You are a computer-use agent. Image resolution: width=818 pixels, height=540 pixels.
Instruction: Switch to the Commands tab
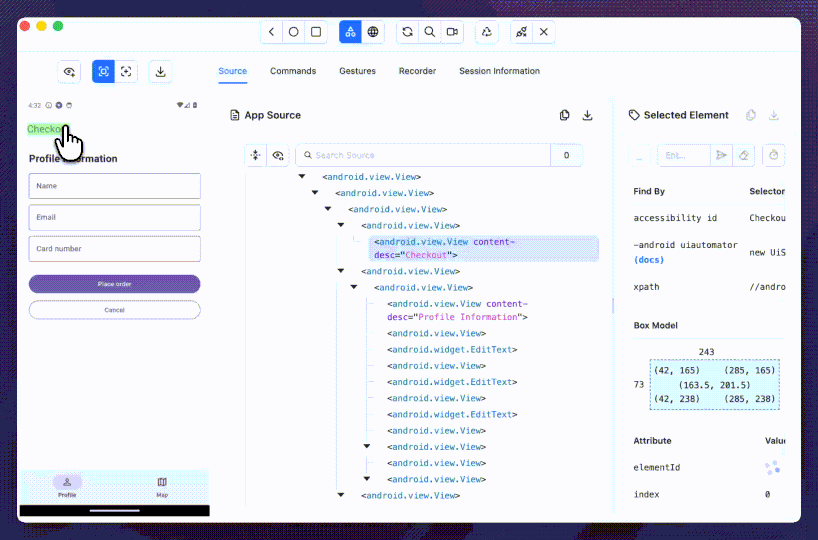[293, 71]
